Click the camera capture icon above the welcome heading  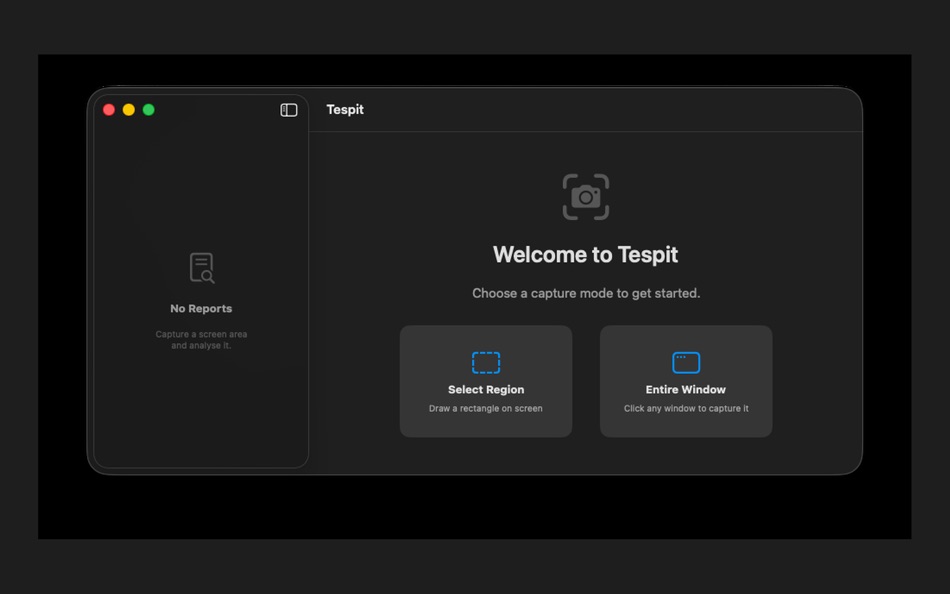point(585,195)
